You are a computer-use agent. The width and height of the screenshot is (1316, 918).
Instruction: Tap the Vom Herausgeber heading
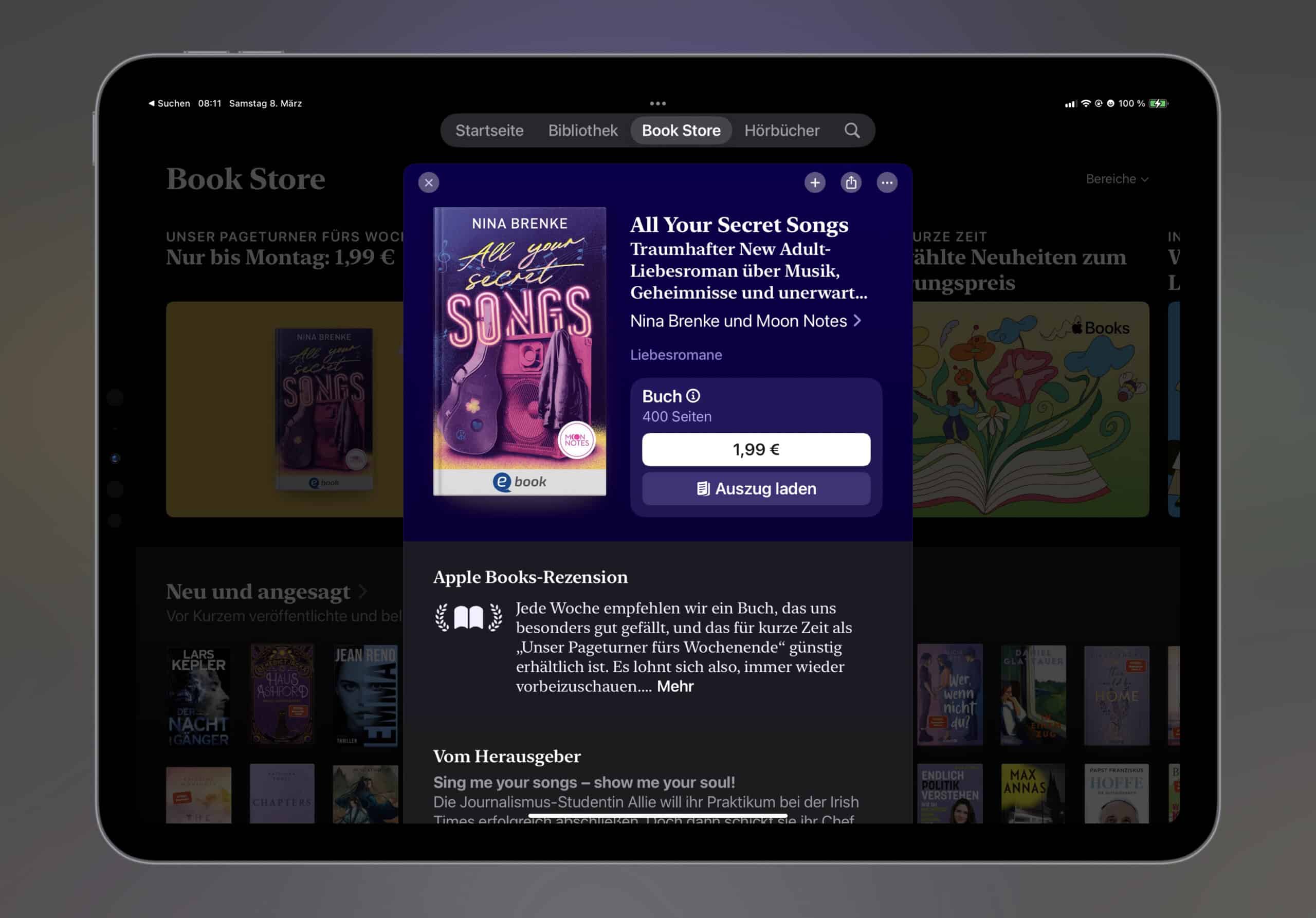point(507,757)
